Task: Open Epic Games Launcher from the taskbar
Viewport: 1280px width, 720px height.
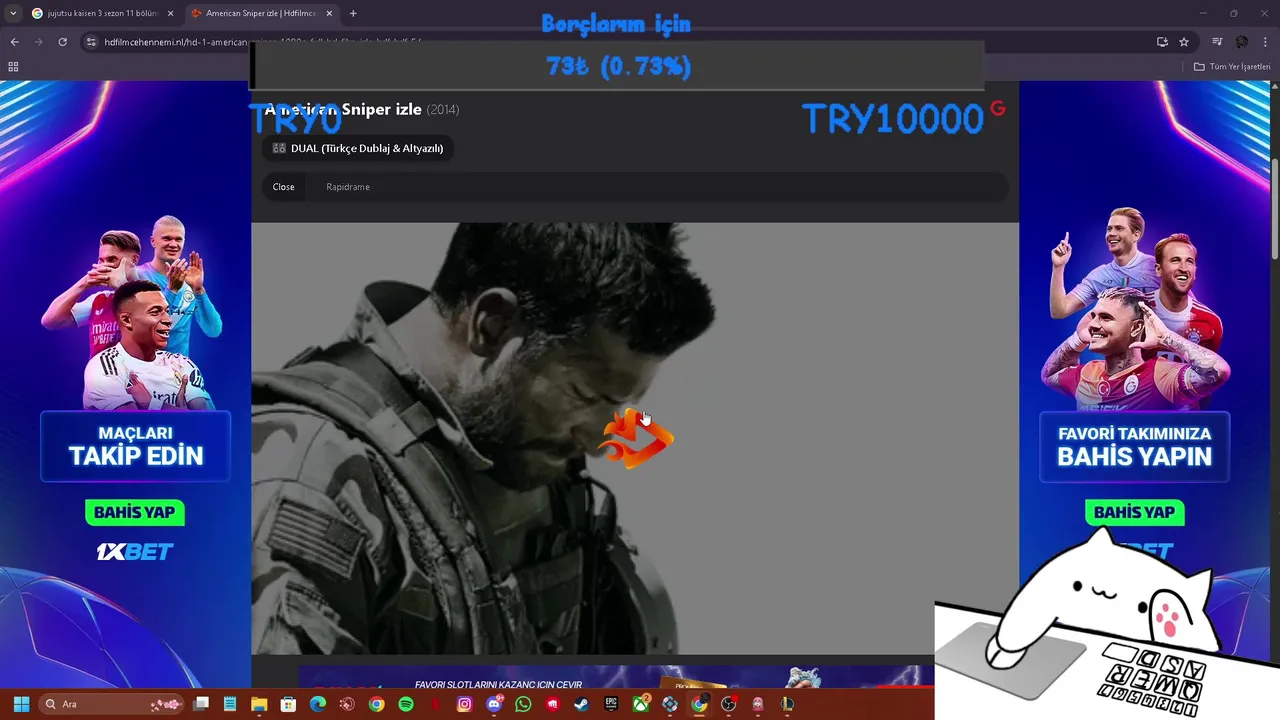Action: (x=611, y=704)
